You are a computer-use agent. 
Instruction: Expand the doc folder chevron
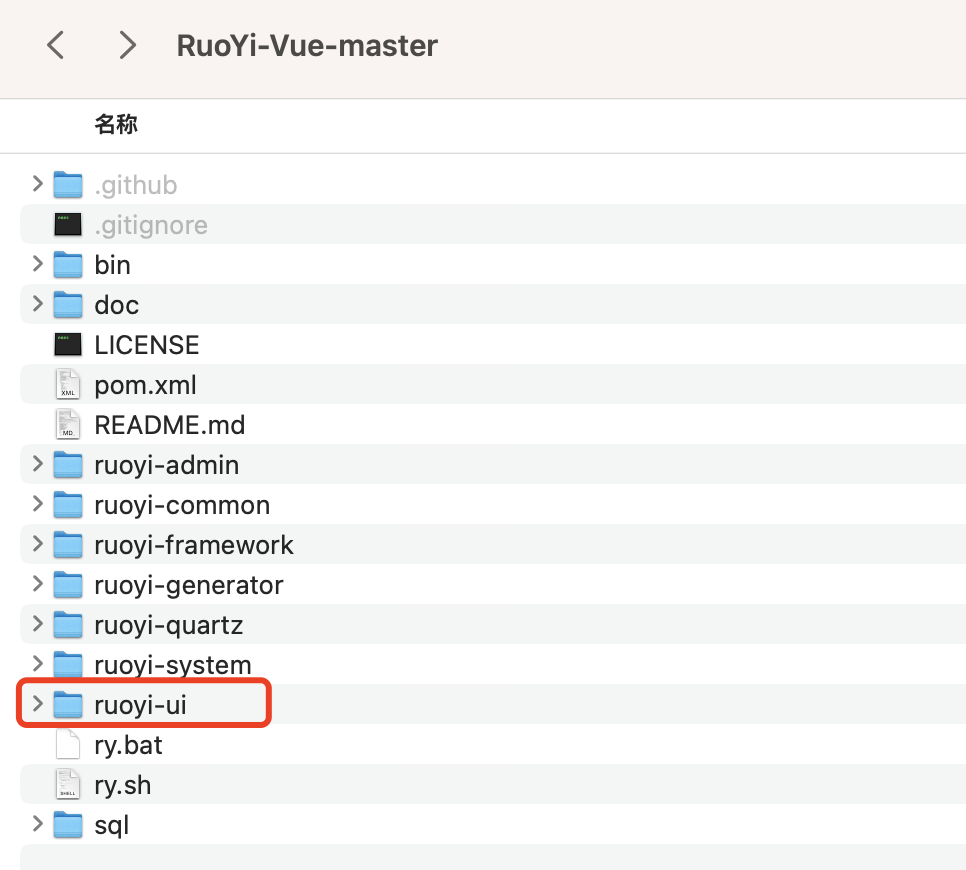point(37,305)
